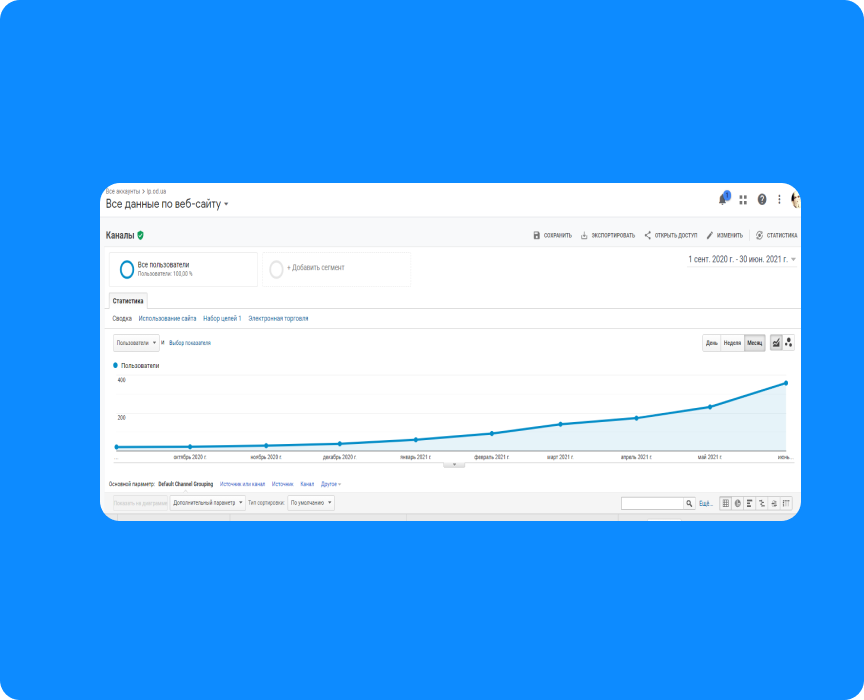Set chart interval to День
Viewport: 864px width, 700px height.
tap(711, 343)
